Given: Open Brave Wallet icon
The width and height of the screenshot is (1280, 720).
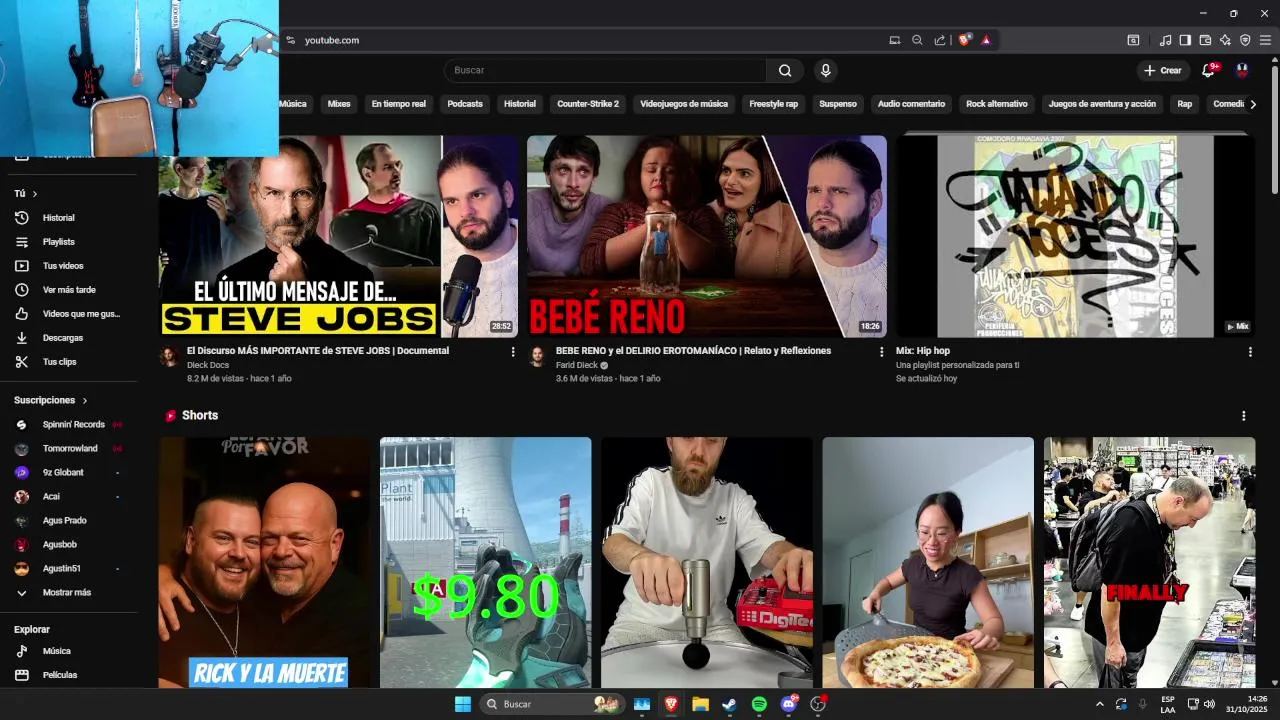Looking at the screenshot, I should click(x=1205, y=40).
